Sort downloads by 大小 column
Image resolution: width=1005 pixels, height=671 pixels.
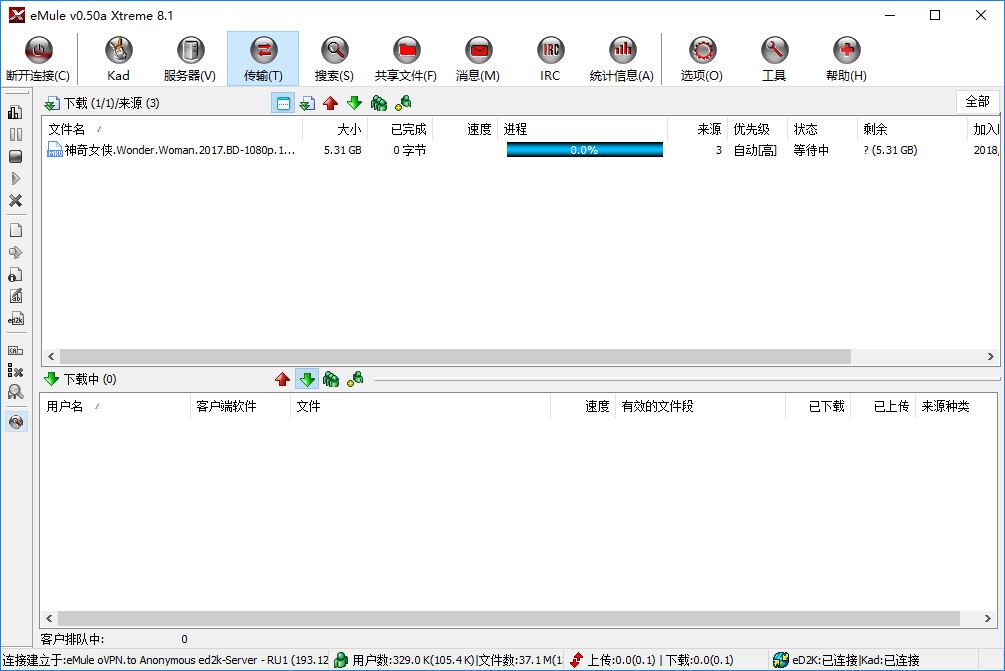tap(335, 129)
